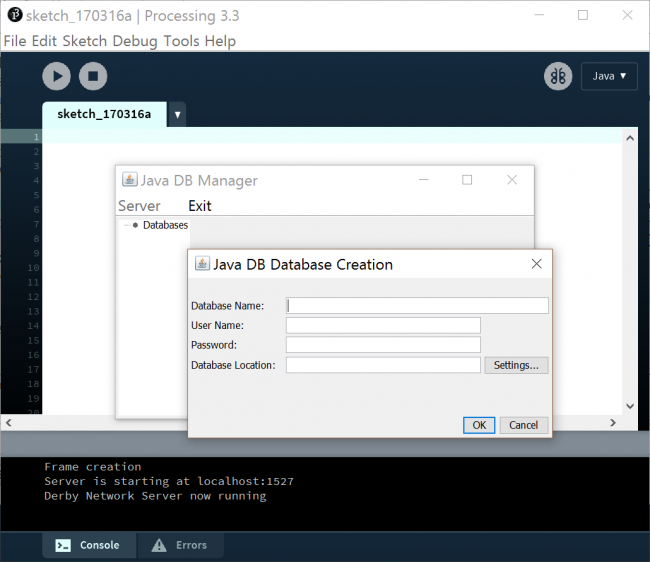This screenshot has height=562, width=650.
Task: Close the Processing window
Action: [627, 15]
